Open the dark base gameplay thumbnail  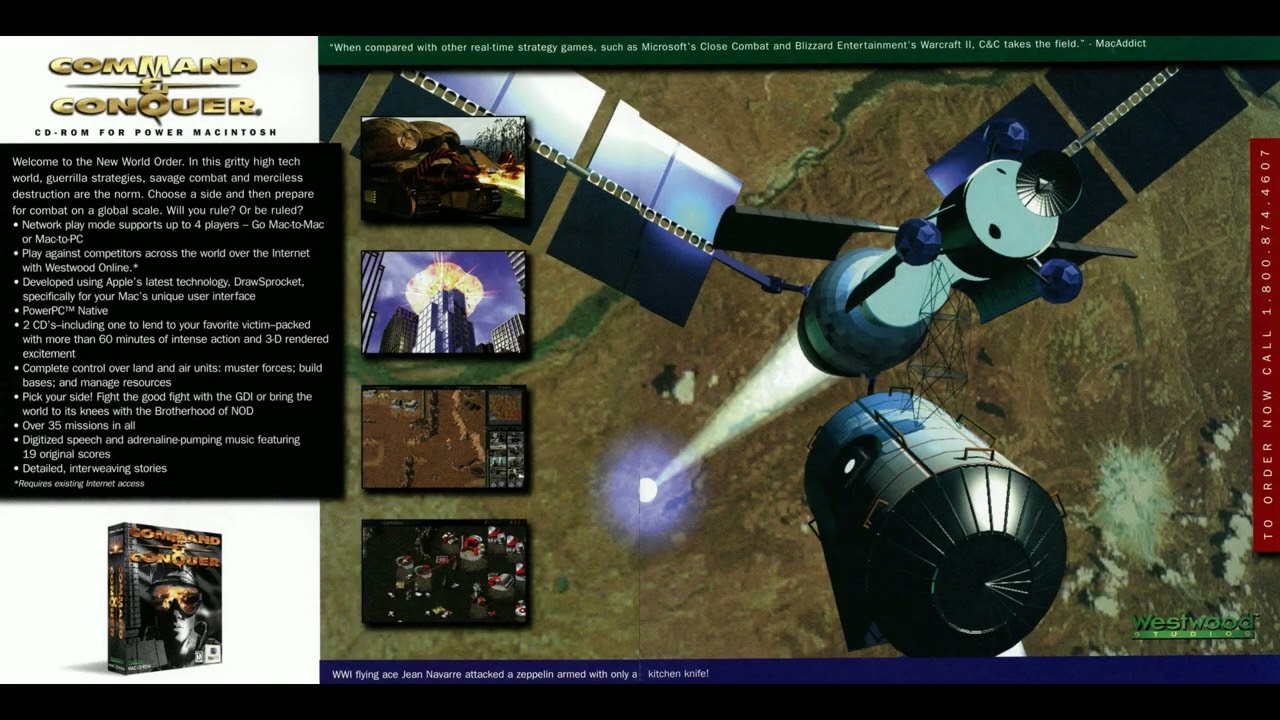coord(443,571)
